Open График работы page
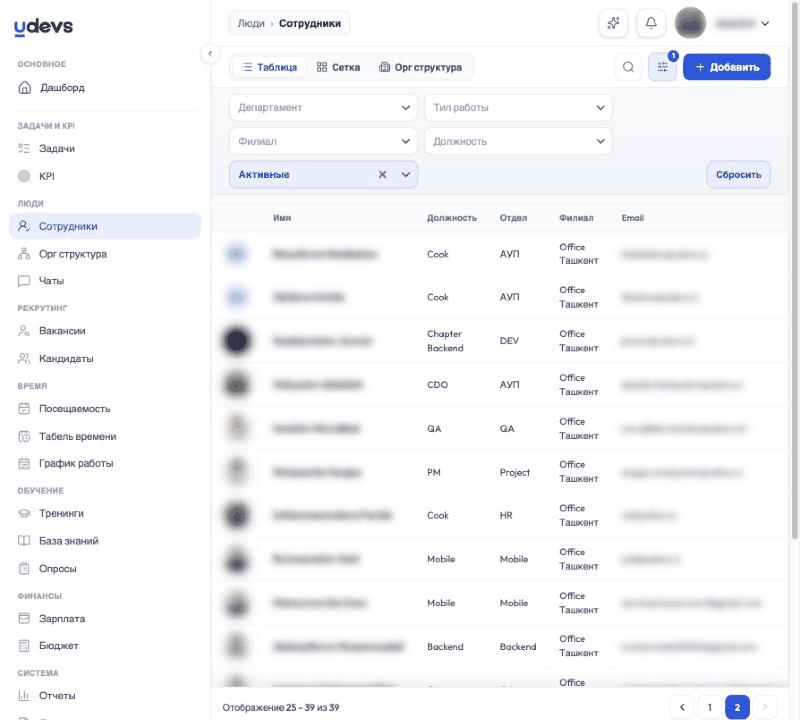This screenshot has width=800, height=720. (105, 463)
